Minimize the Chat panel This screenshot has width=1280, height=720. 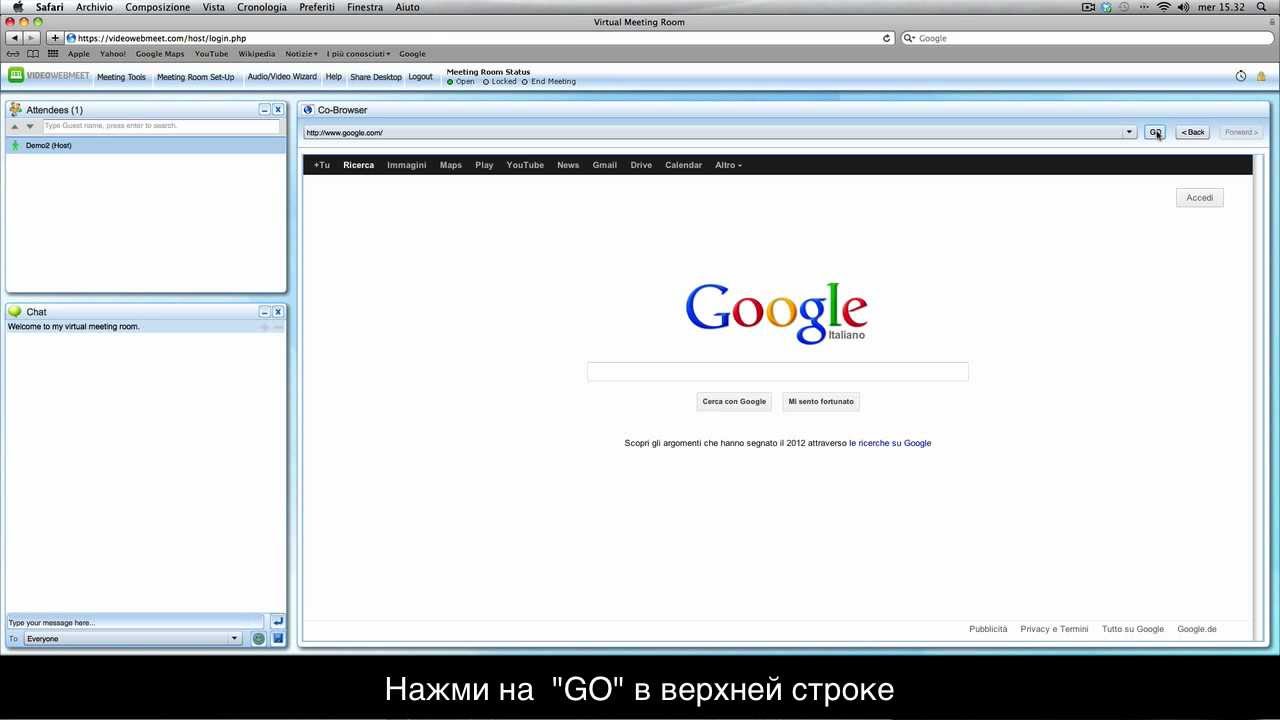point(264,312)
